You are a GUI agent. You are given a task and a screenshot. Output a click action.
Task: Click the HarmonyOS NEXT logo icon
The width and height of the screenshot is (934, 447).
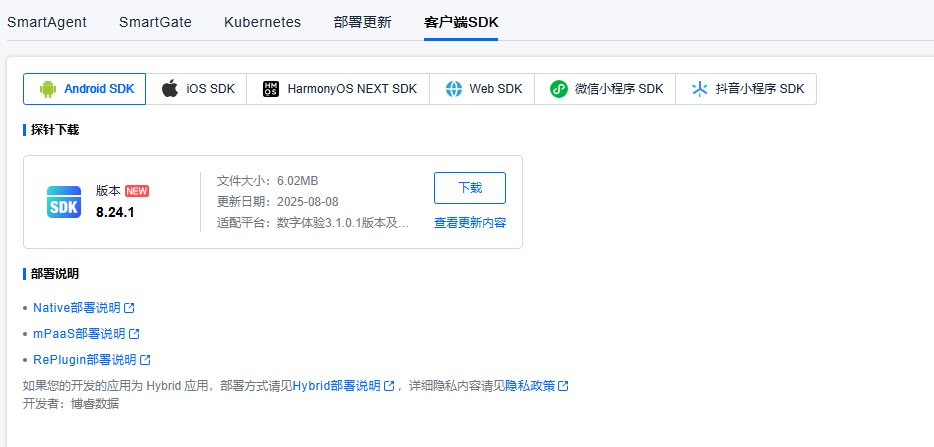click(271, 89)
